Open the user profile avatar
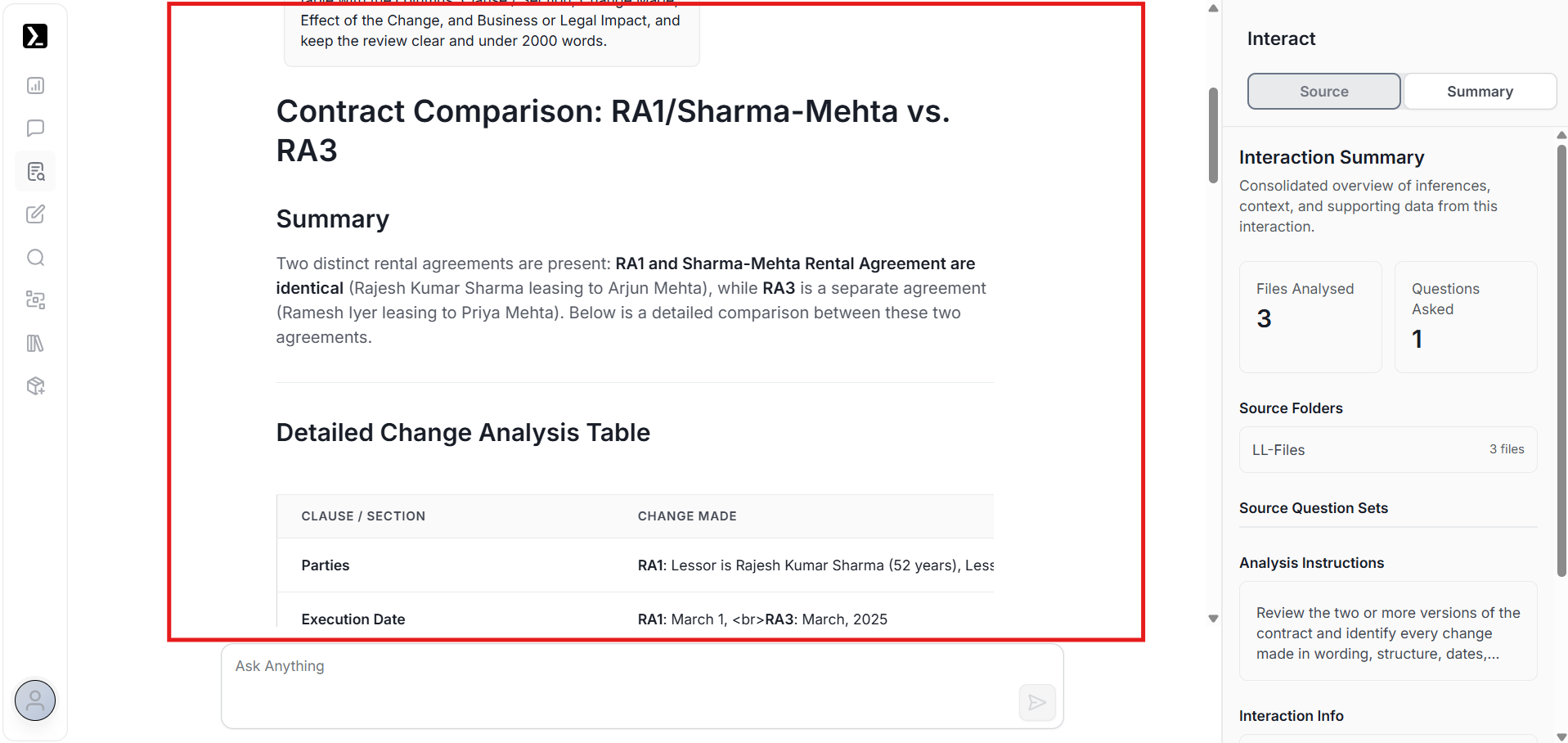Viewport: 1568px width, 743px height. click(x=35, y=700)
